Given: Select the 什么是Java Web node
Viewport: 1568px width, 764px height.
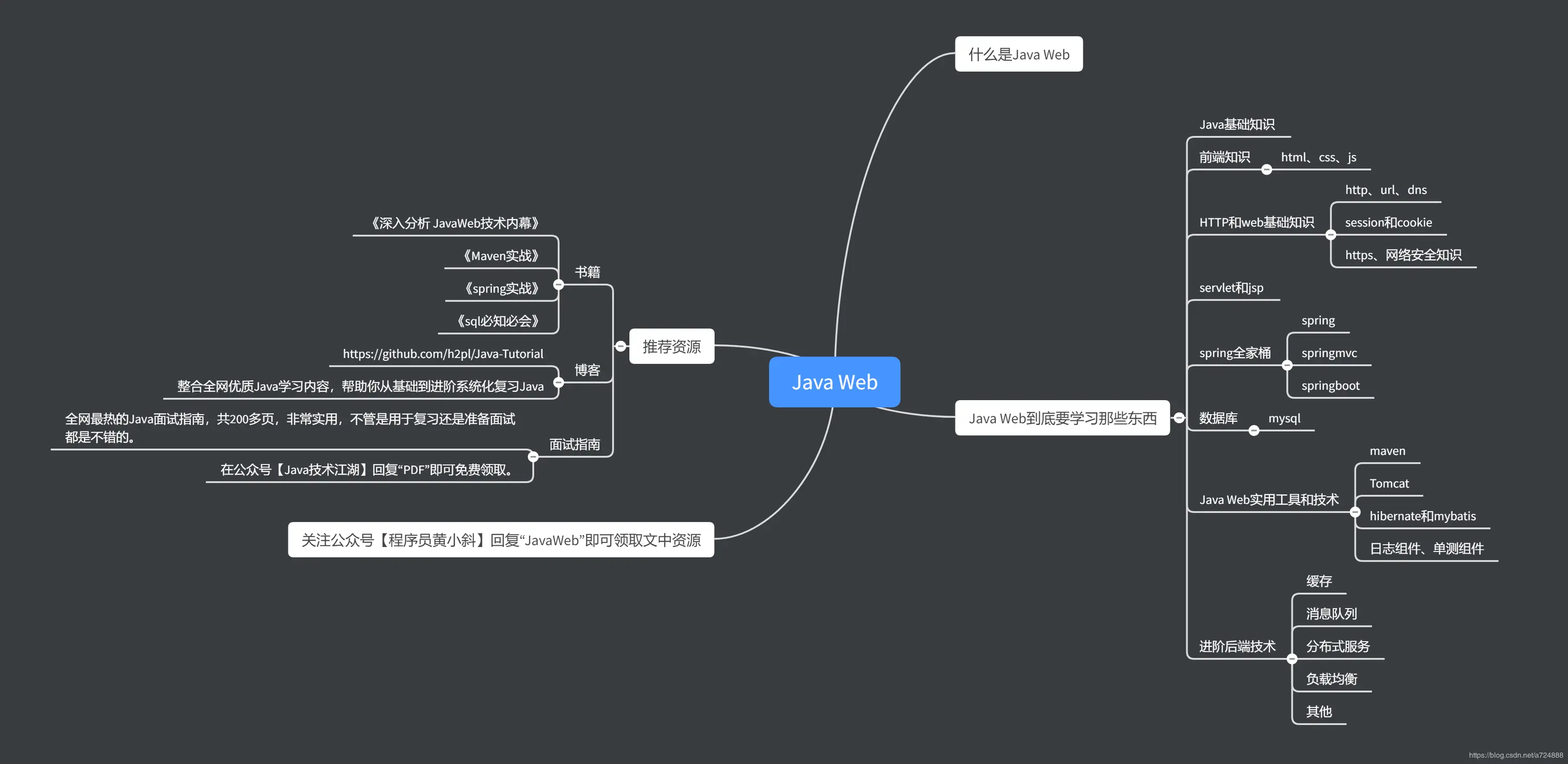Looking at the screenshot, I should click(x=1018, y=54).
